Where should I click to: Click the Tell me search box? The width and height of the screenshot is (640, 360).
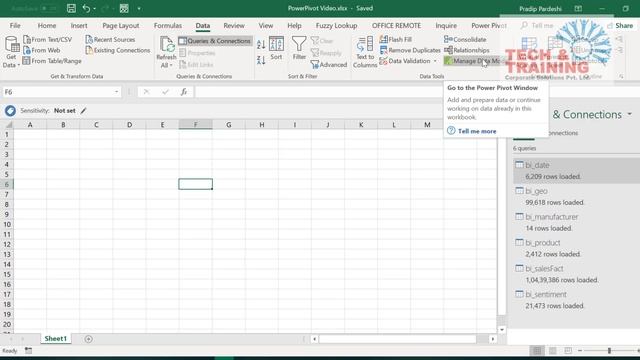(538, 25)
